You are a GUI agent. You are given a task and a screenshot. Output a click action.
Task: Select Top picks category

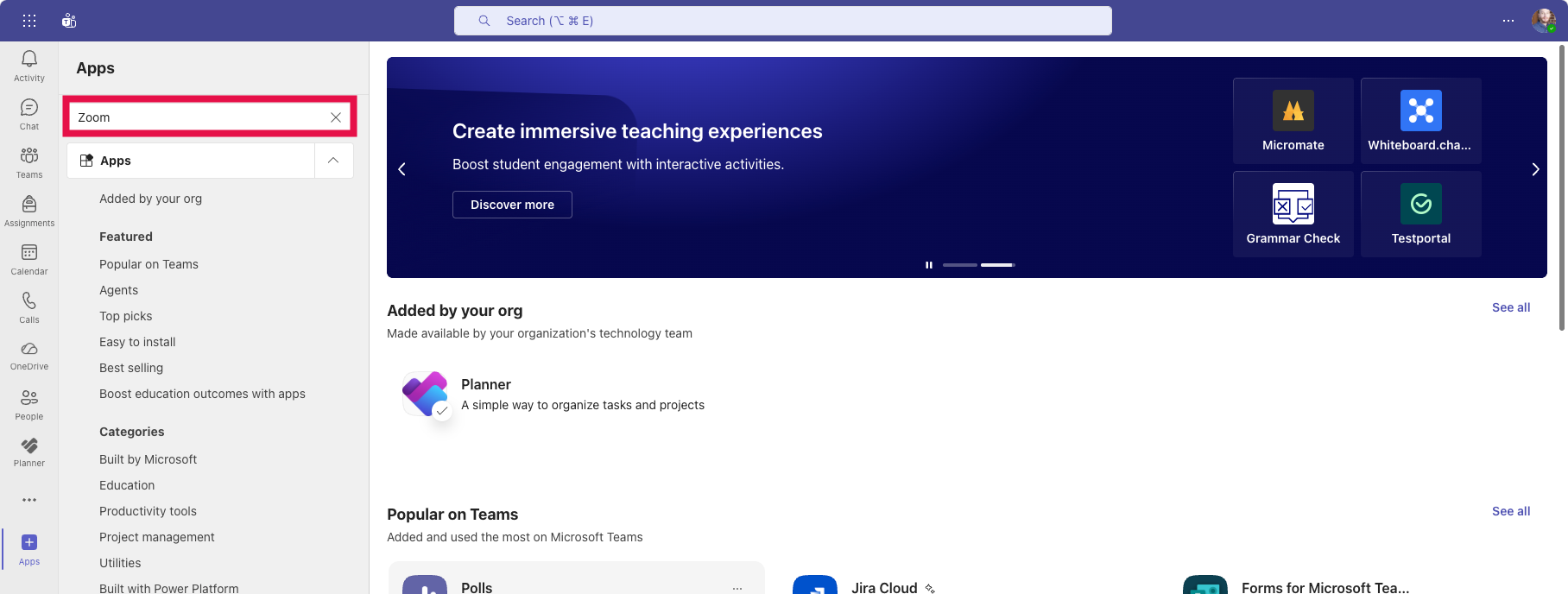(x=125, y=316)
